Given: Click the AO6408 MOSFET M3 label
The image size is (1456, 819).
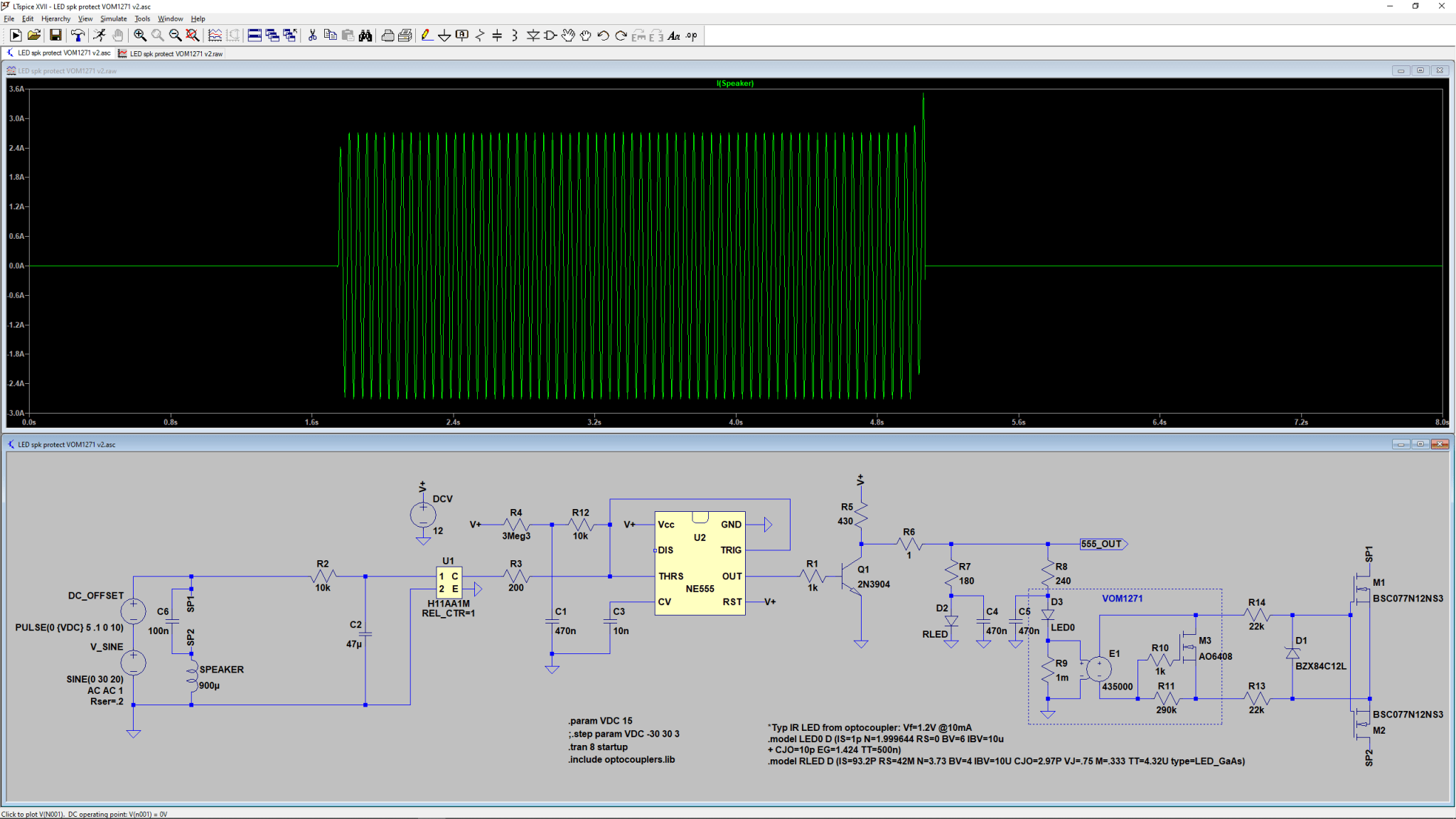Looking at the screenshot, I should 1215,656.
